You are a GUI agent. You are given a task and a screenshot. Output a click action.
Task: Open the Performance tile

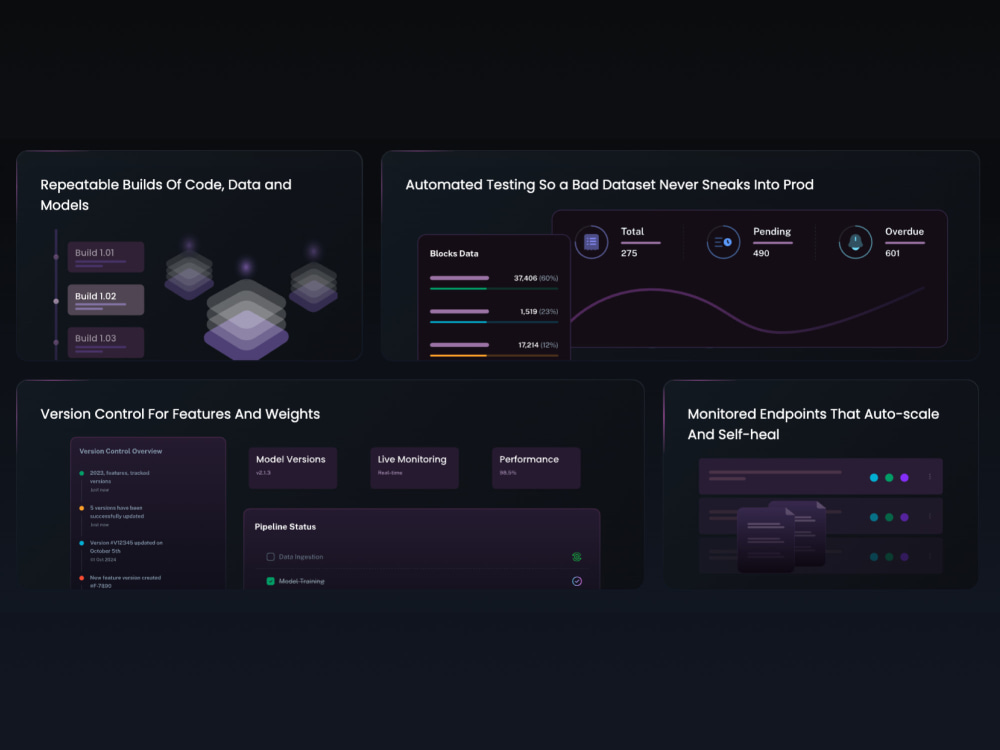(536, 468)
